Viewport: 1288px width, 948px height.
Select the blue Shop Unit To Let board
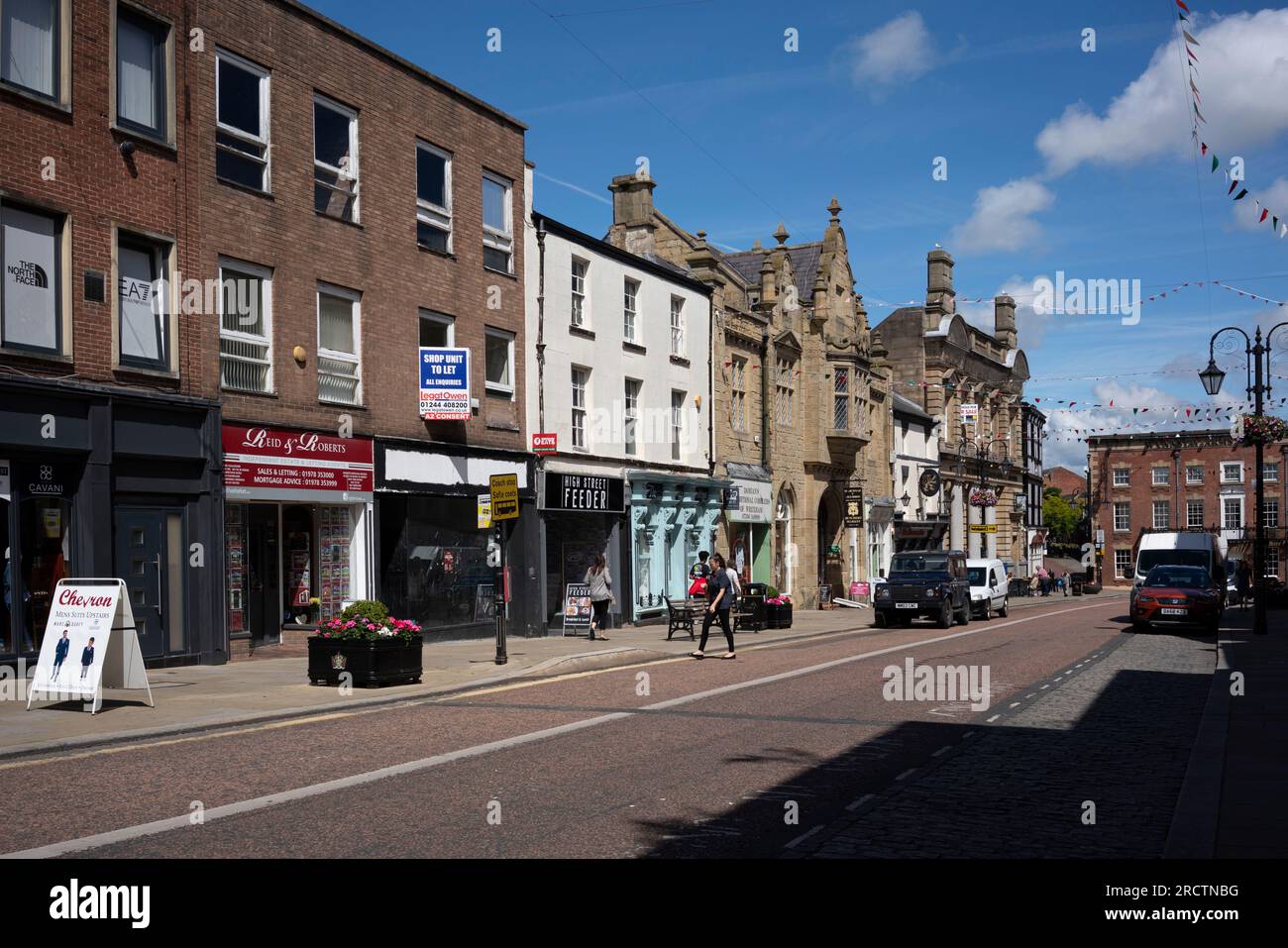pyautogui.click(x=445, y=384)
